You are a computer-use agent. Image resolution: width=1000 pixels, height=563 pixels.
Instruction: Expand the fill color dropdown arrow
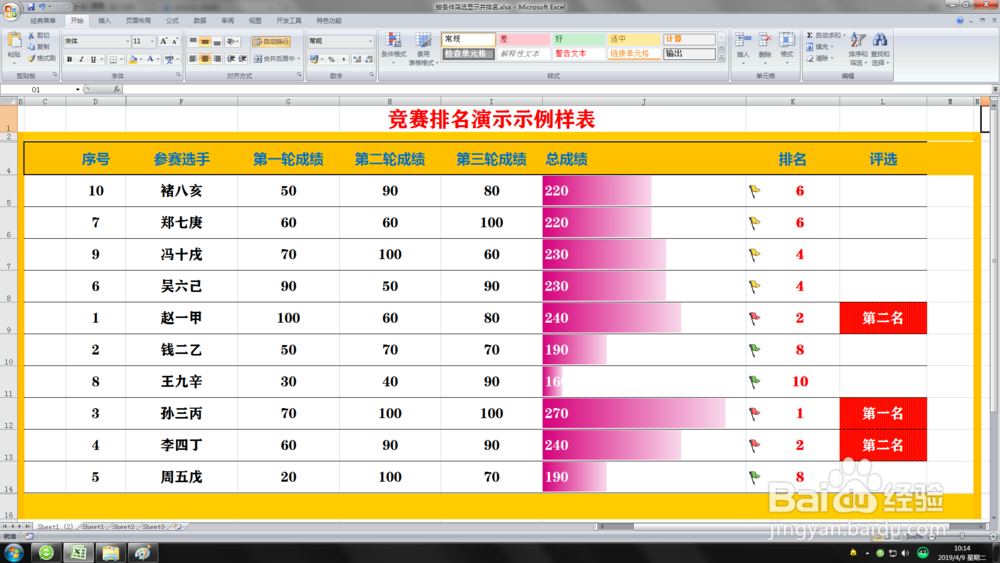tap(140, 59)
